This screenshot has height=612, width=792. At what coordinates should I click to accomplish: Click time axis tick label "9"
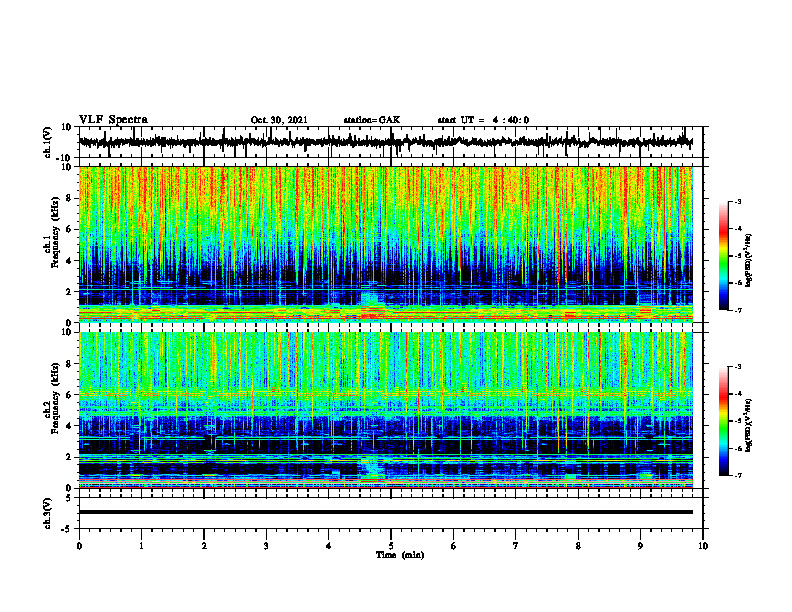coord(640,546)
